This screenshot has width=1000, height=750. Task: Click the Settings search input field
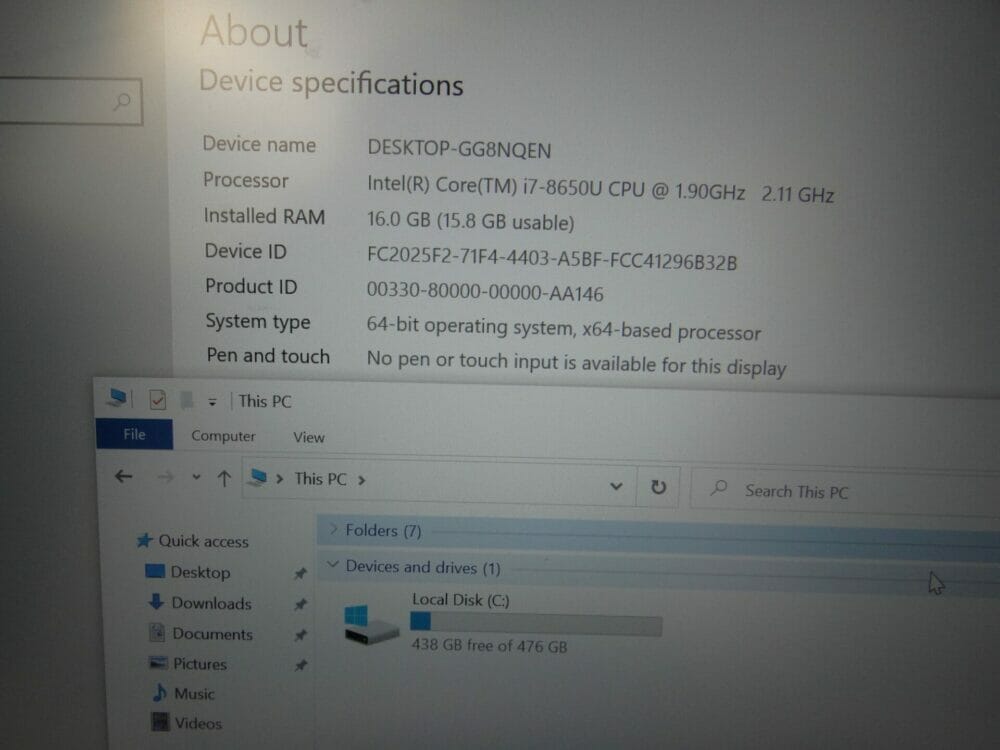pos(69,101)
